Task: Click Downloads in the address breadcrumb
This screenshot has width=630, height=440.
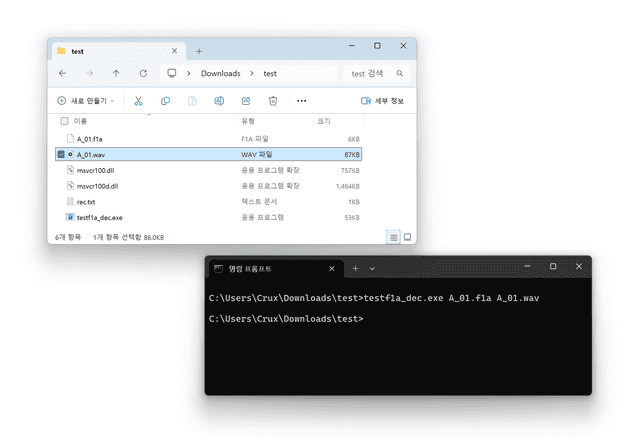Action: click(220, 74)
